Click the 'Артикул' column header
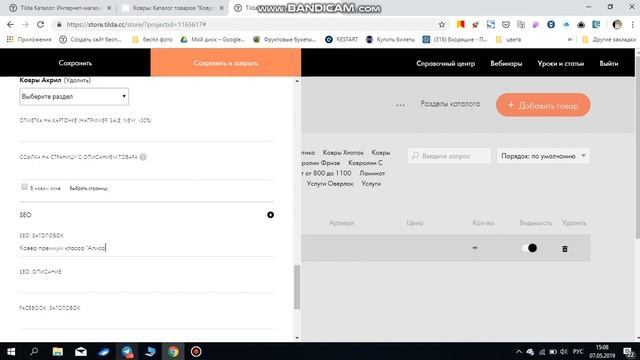 (342, 223)
